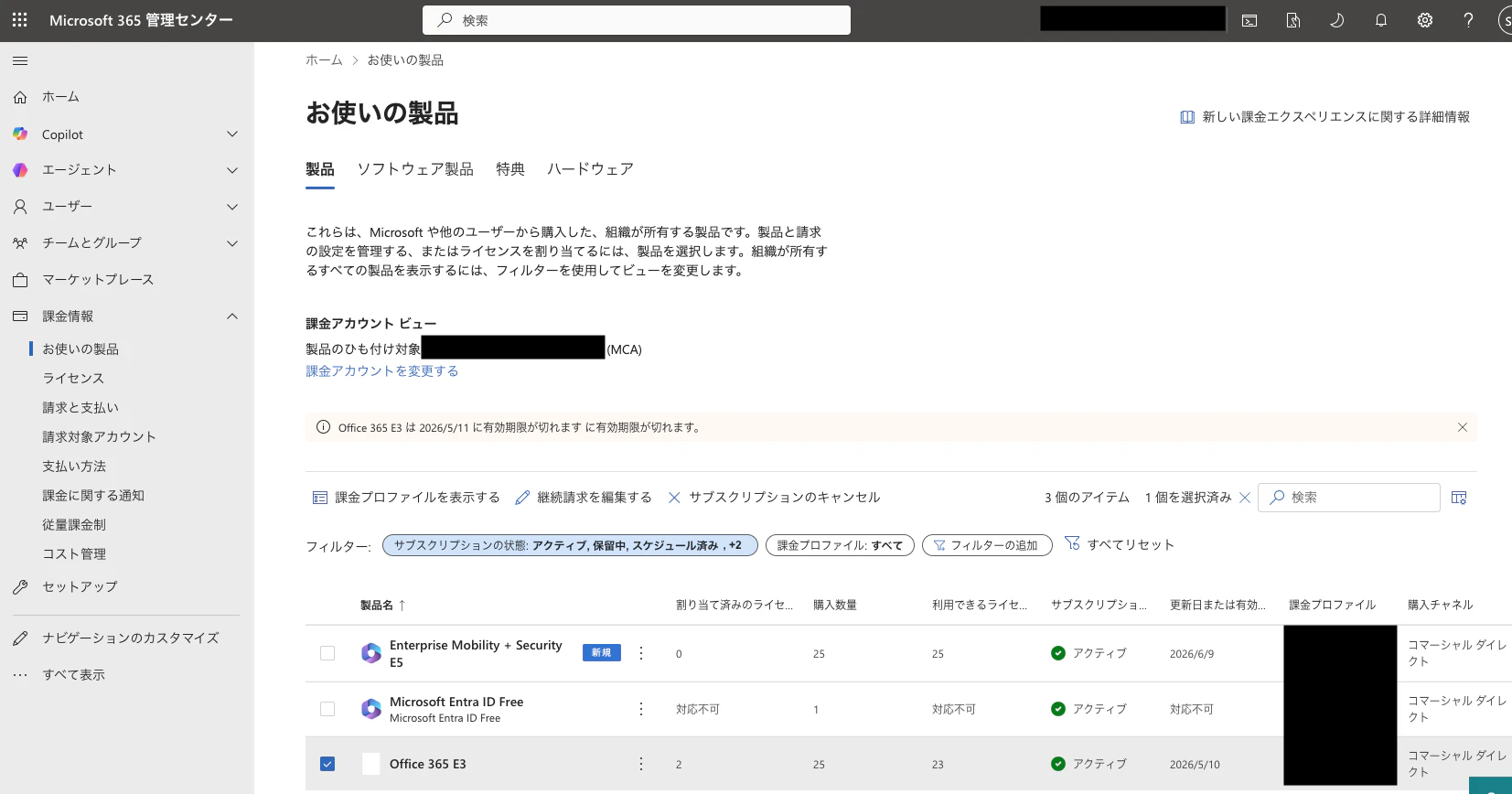The image size is (1512, 794).
Task: Open more actions for Office 365 E3
Action: (641, 764)
